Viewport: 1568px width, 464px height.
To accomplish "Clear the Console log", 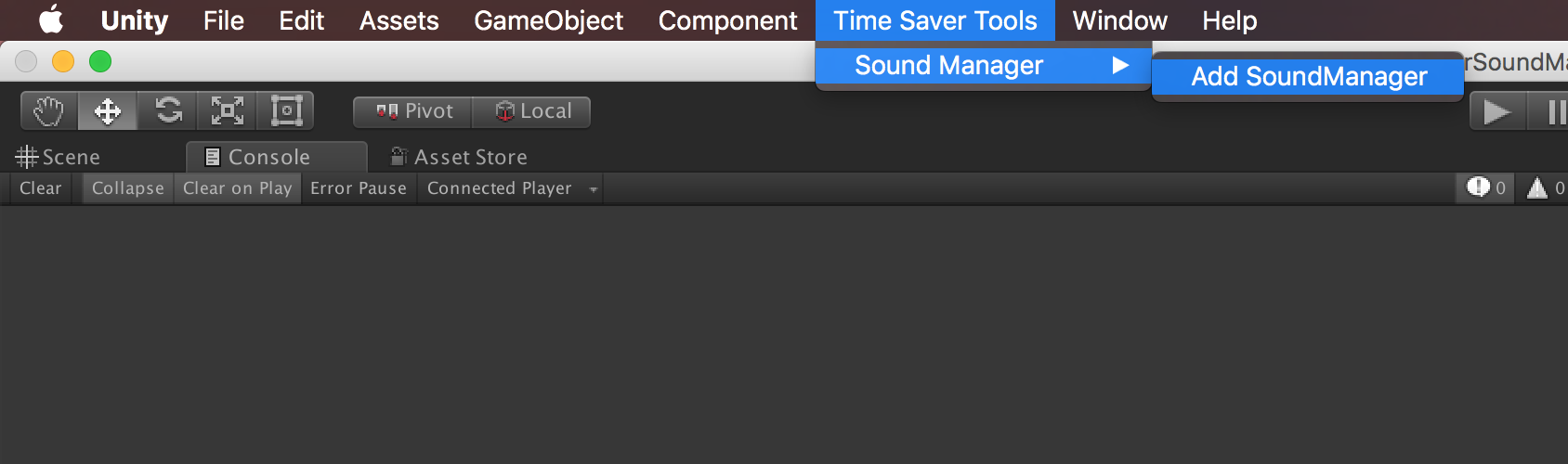I will 41,188.
